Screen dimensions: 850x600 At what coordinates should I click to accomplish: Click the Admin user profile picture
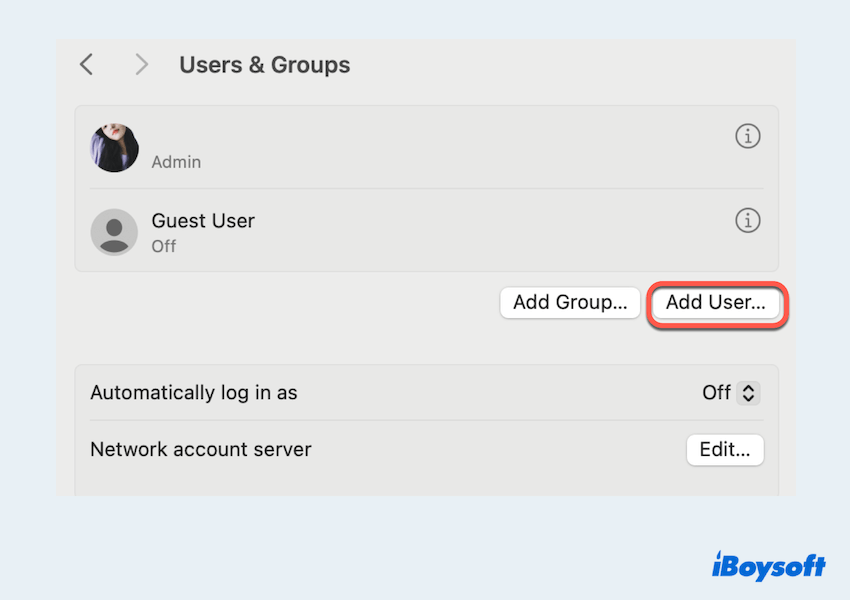click(115, 148)
